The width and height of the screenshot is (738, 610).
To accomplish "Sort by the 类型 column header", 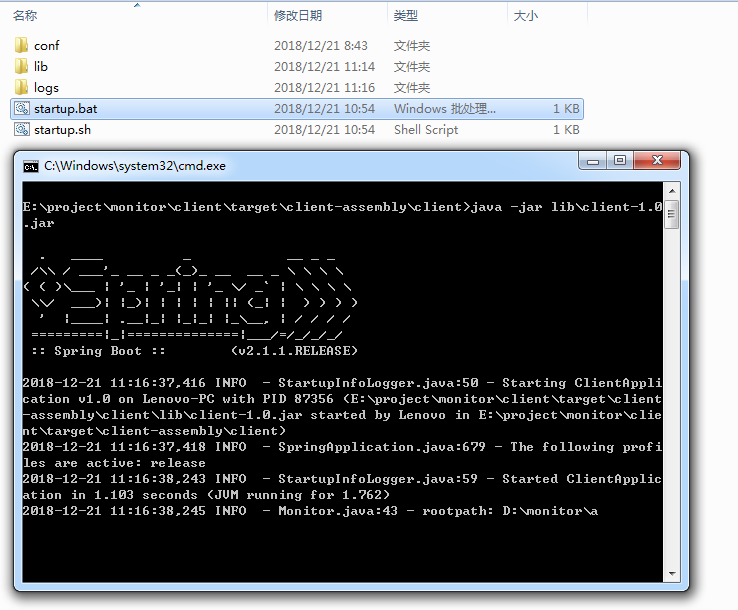I will 406,16.
